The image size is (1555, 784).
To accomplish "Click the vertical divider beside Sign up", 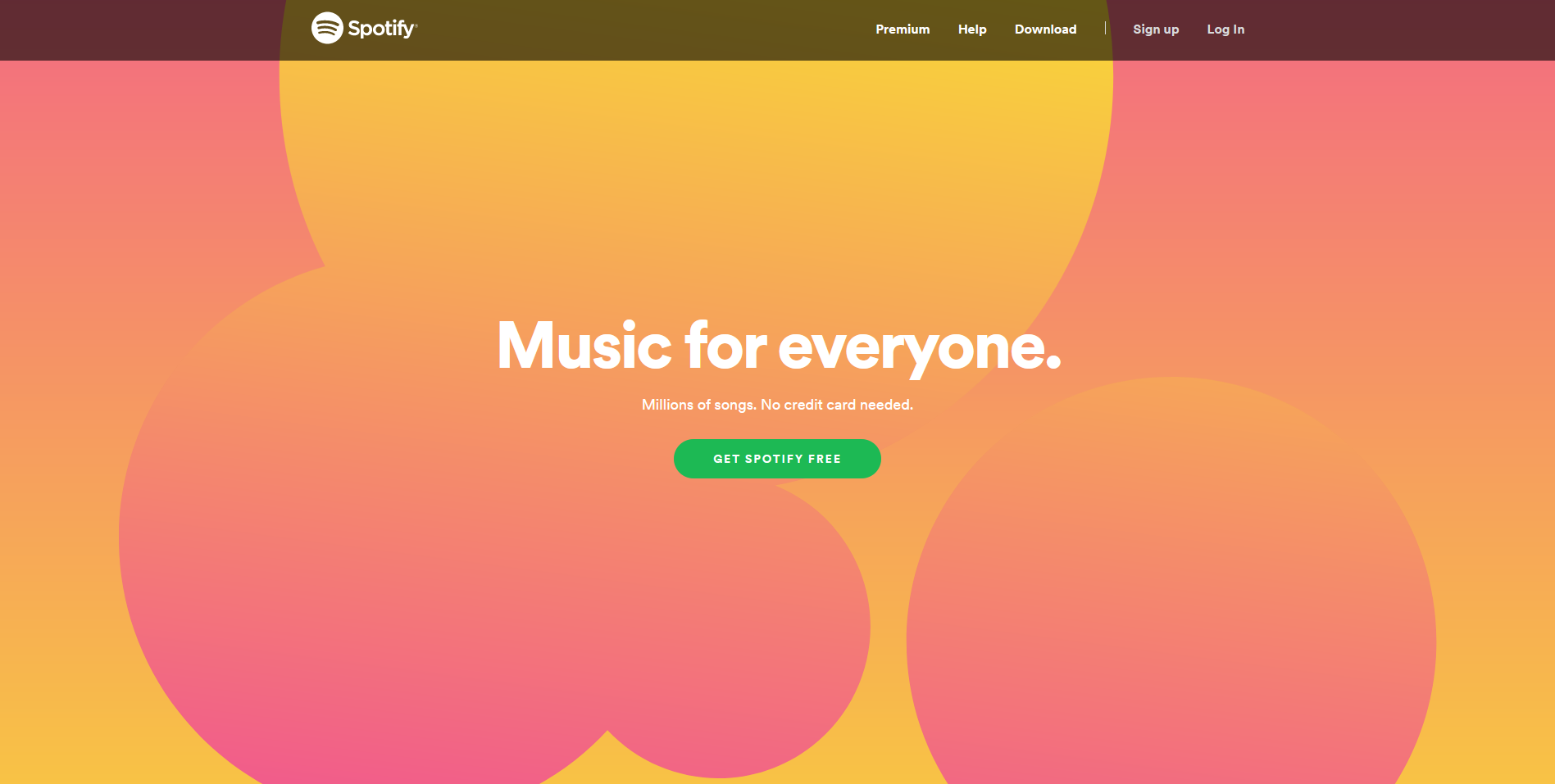I will (1105, 28).
